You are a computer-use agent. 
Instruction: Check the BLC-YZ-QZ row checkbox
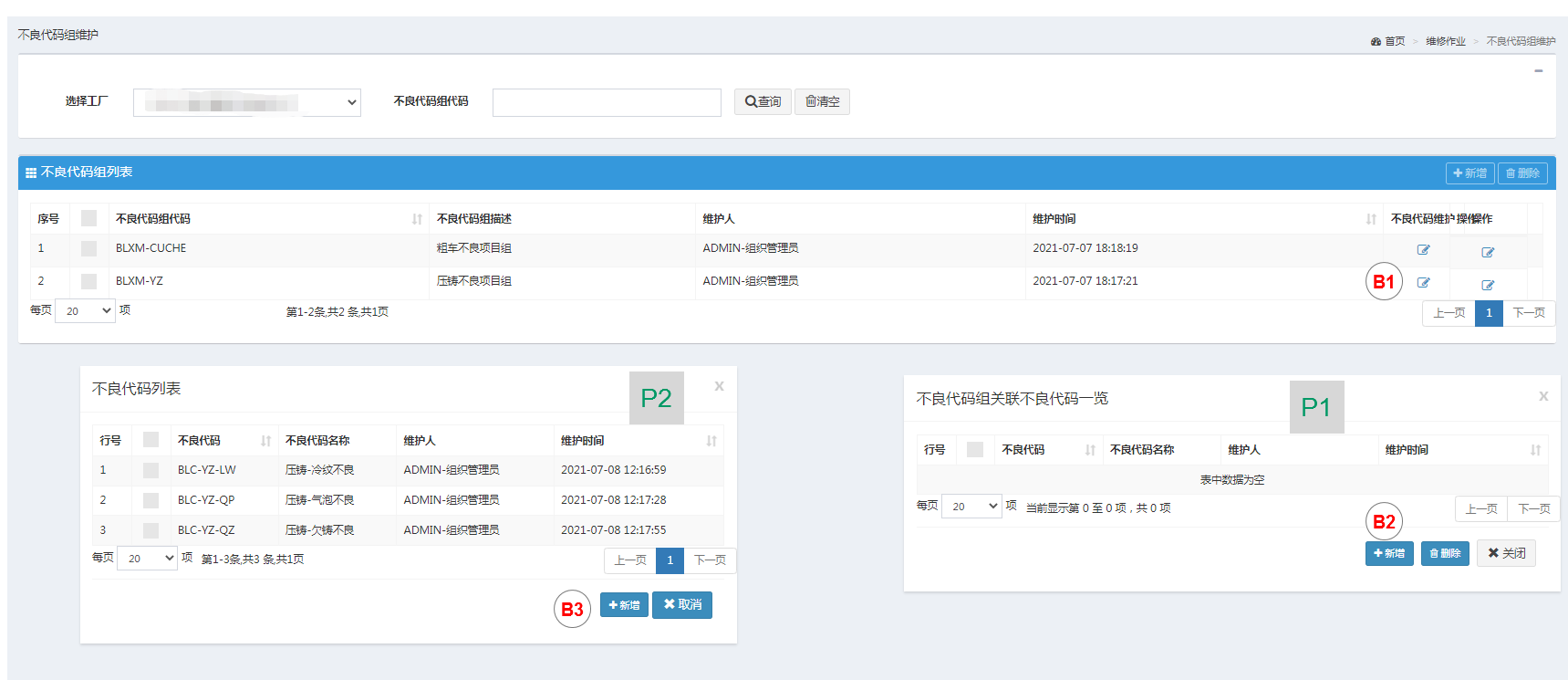151,530
